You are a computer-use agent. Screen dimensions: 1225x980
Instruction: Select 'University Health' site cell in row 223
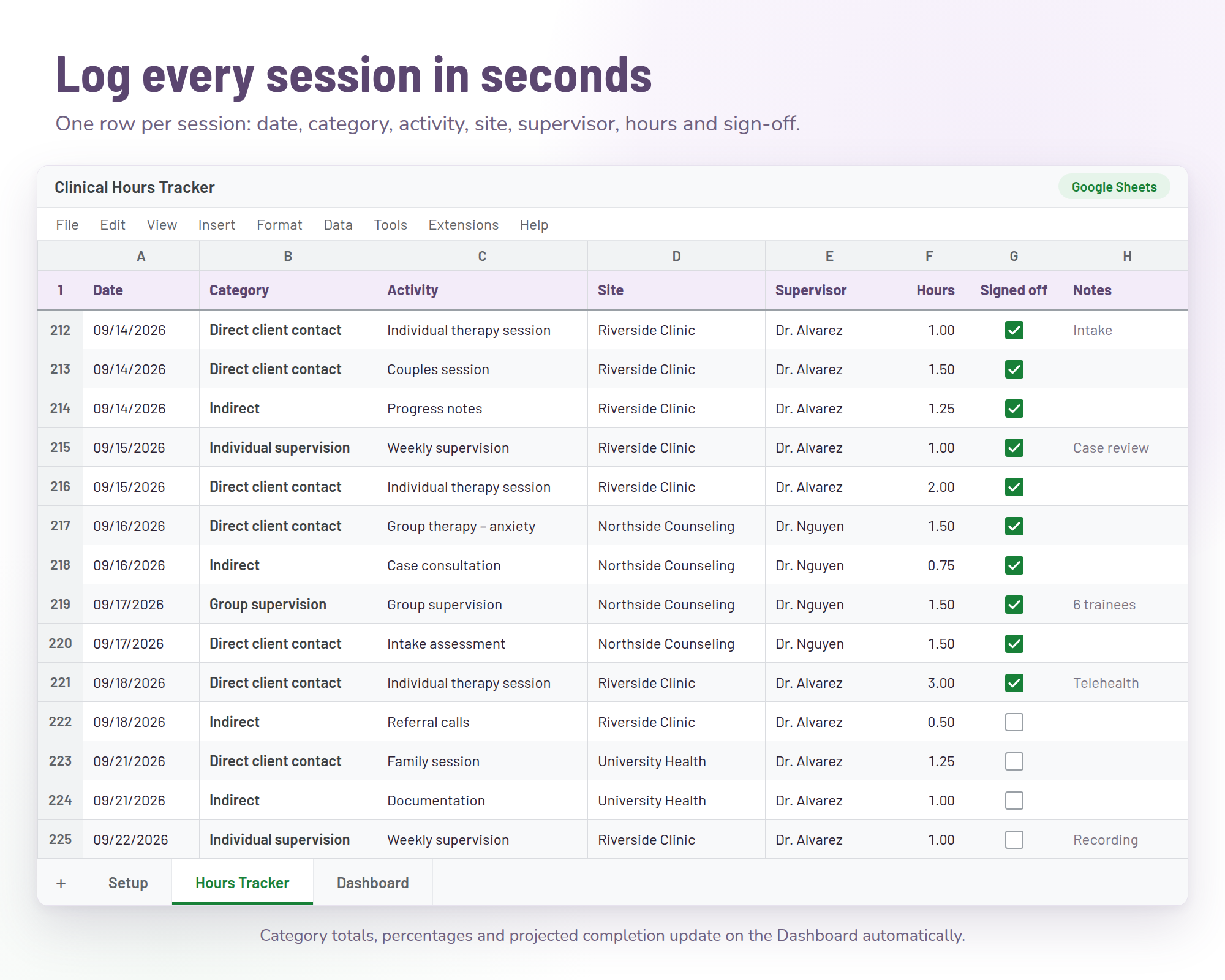(676, 761)
